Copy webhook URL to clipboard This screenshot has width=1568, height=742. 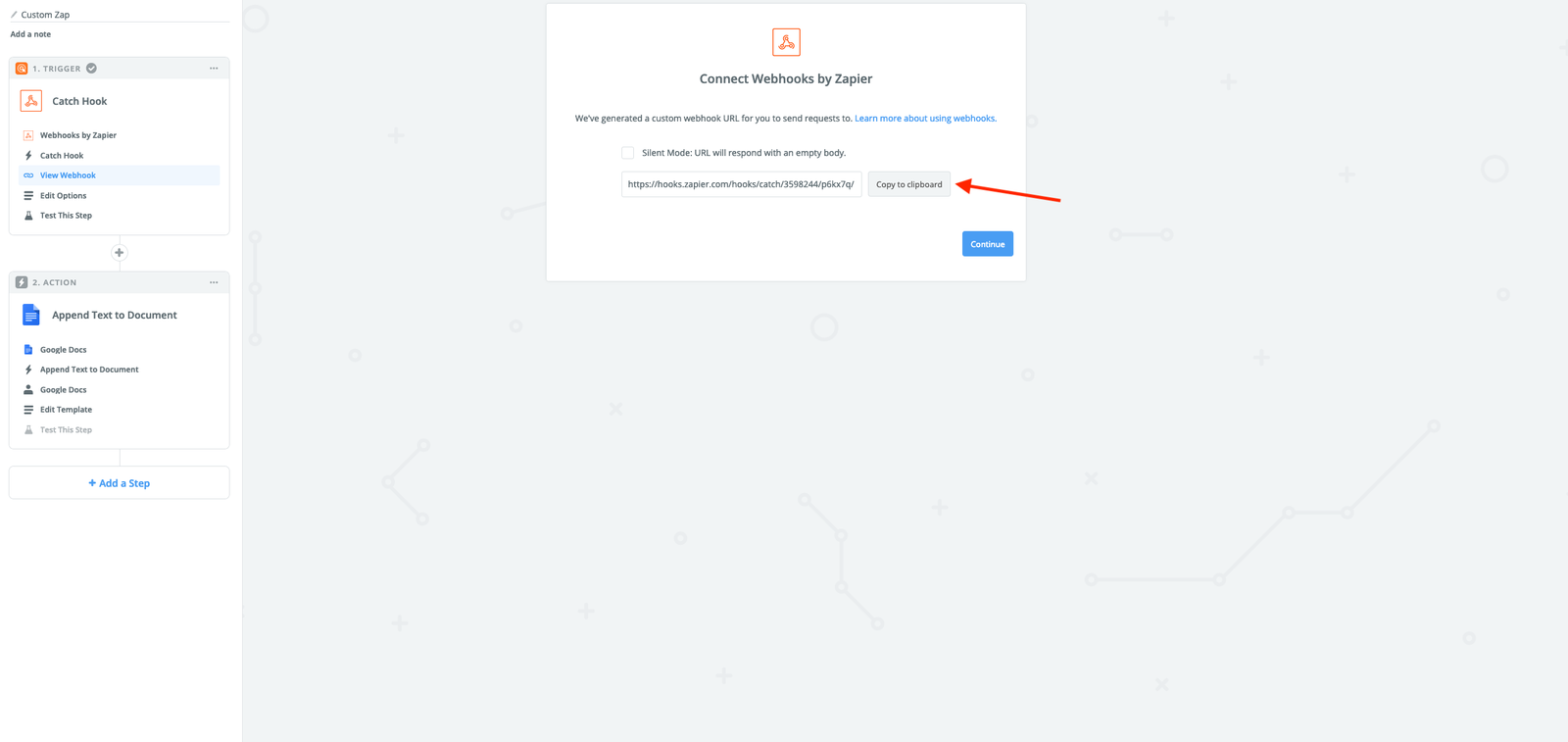tap(909, 184)
